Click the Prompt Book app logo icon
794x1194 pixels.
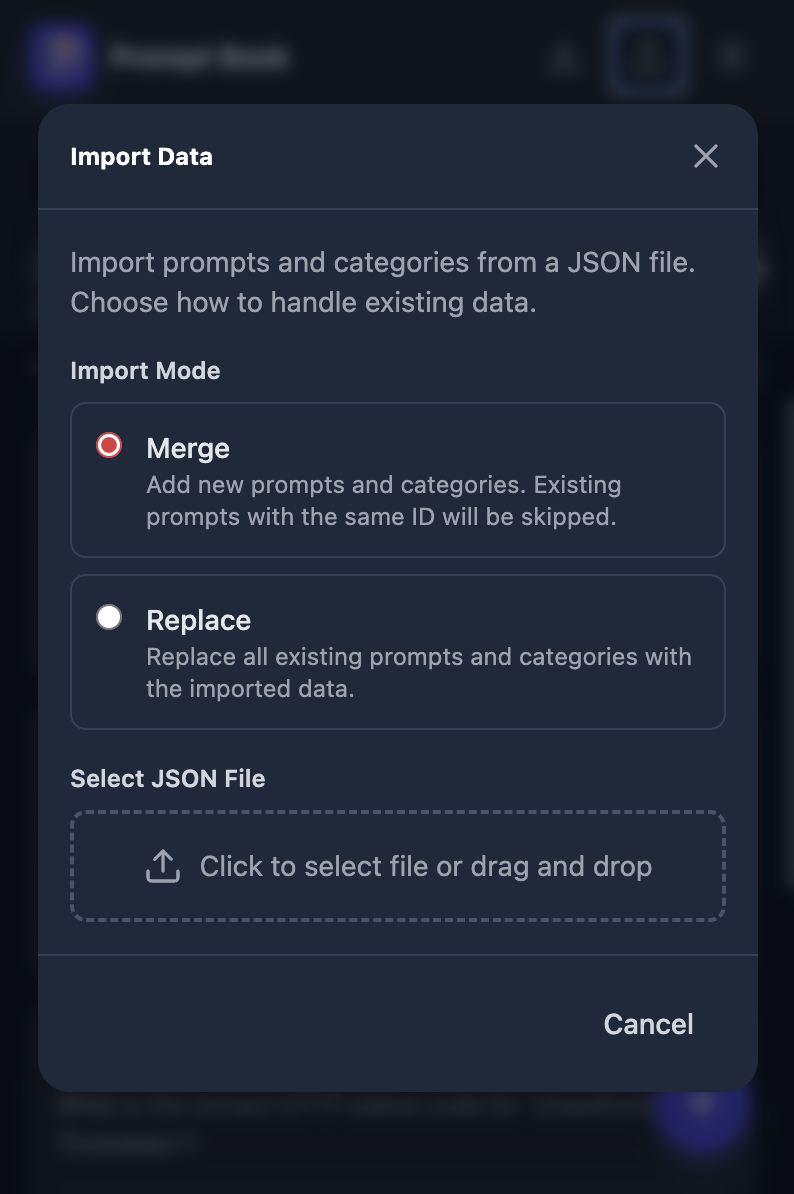click(62, 57)
